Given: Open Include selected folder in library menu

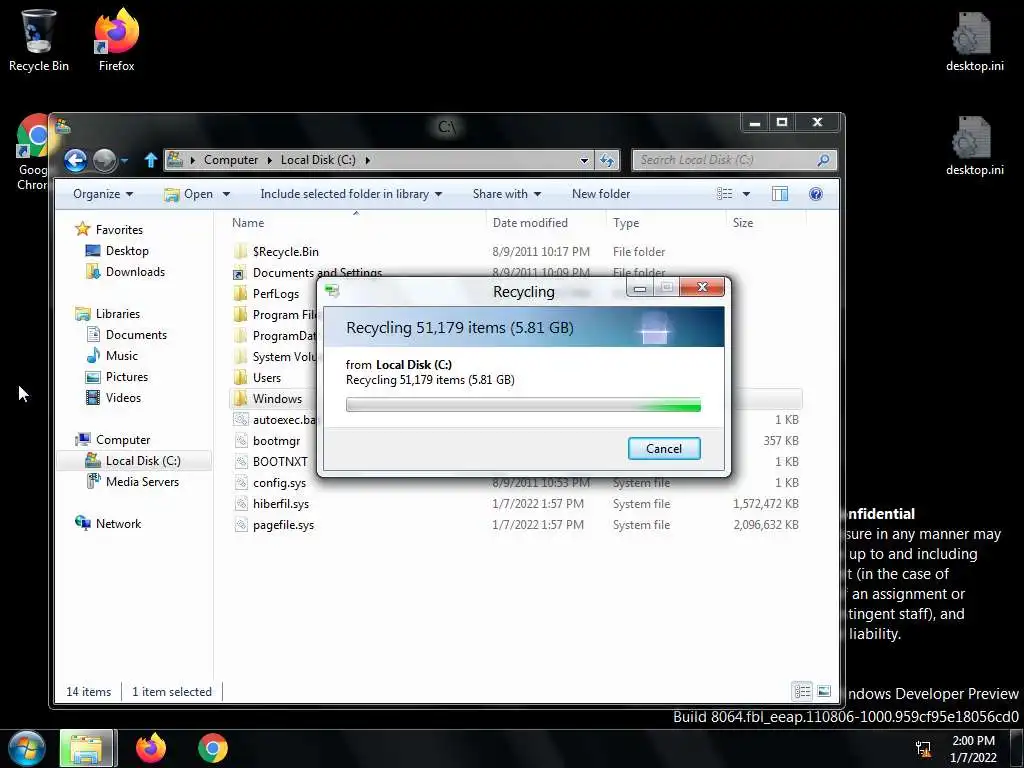Looking at the screenshot, I should pyautogui.click(x=351, y=194).
